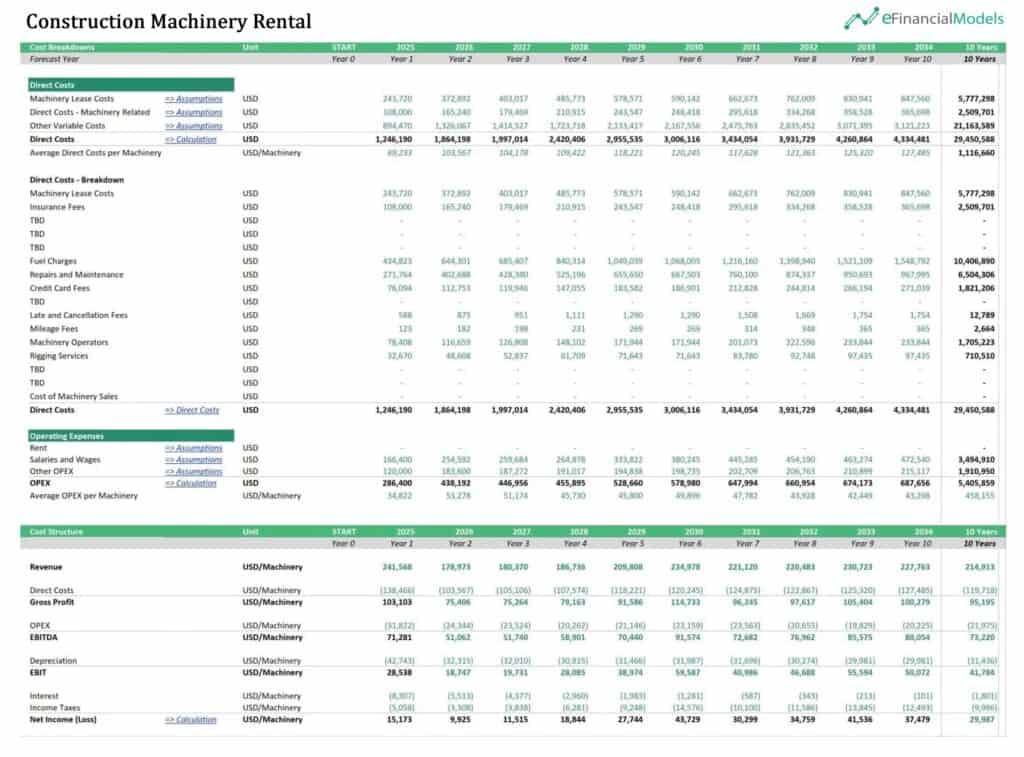Screen dimensions: 1024x757
Task: Select the Gross Profit row label
Action: pyautogui.click(x=52, y=602)
